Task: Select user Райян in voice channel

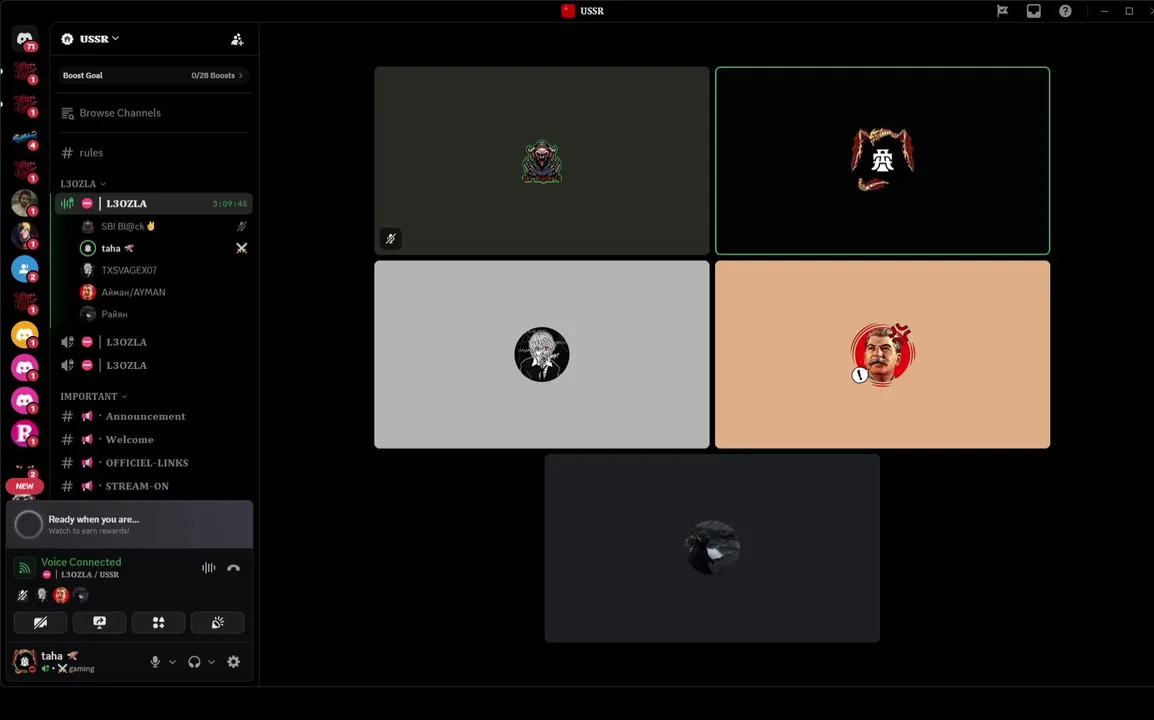Action: (163, 314)
